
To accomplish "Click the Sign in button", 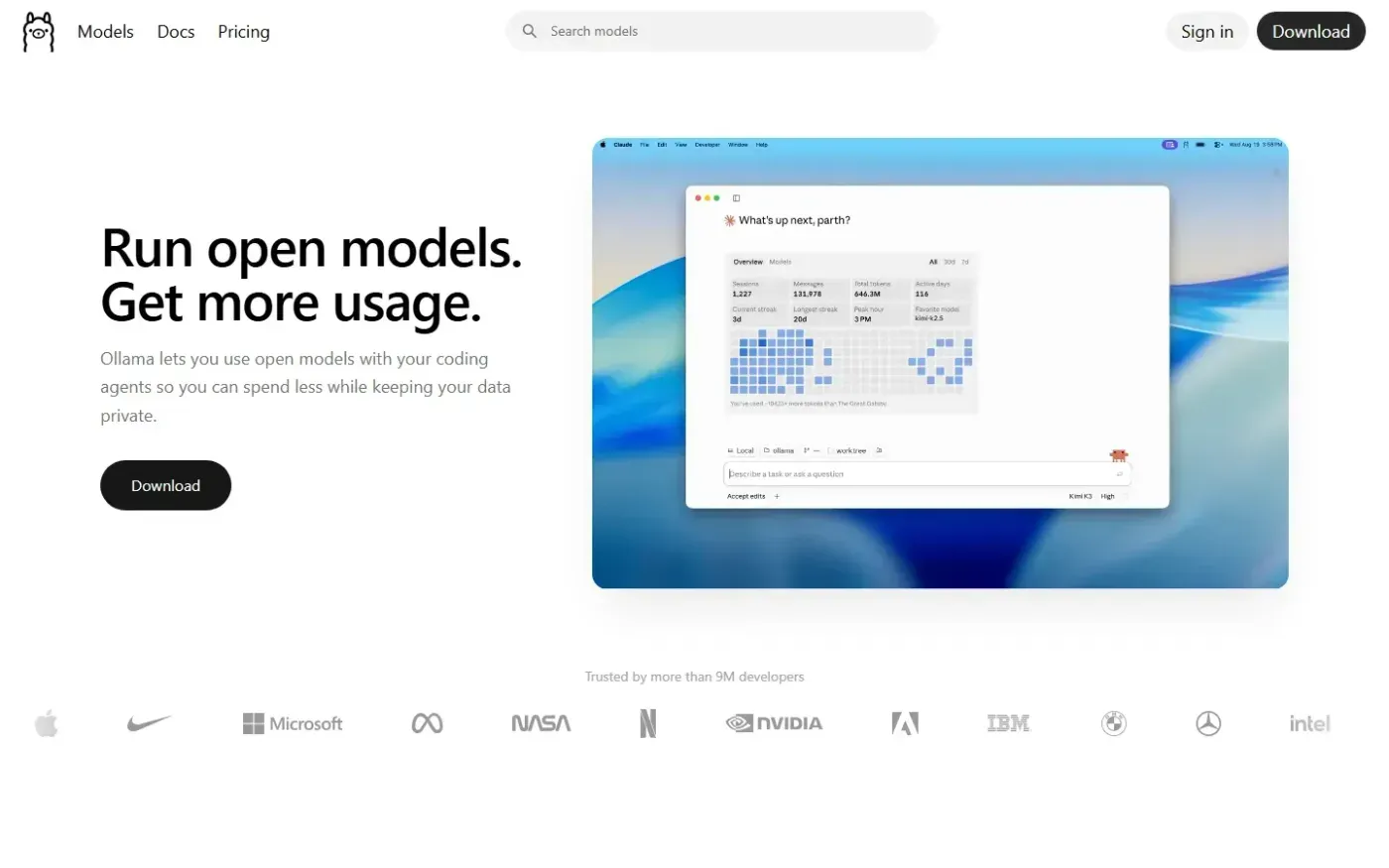I will pyautogui.click(x=1206, y=32).
